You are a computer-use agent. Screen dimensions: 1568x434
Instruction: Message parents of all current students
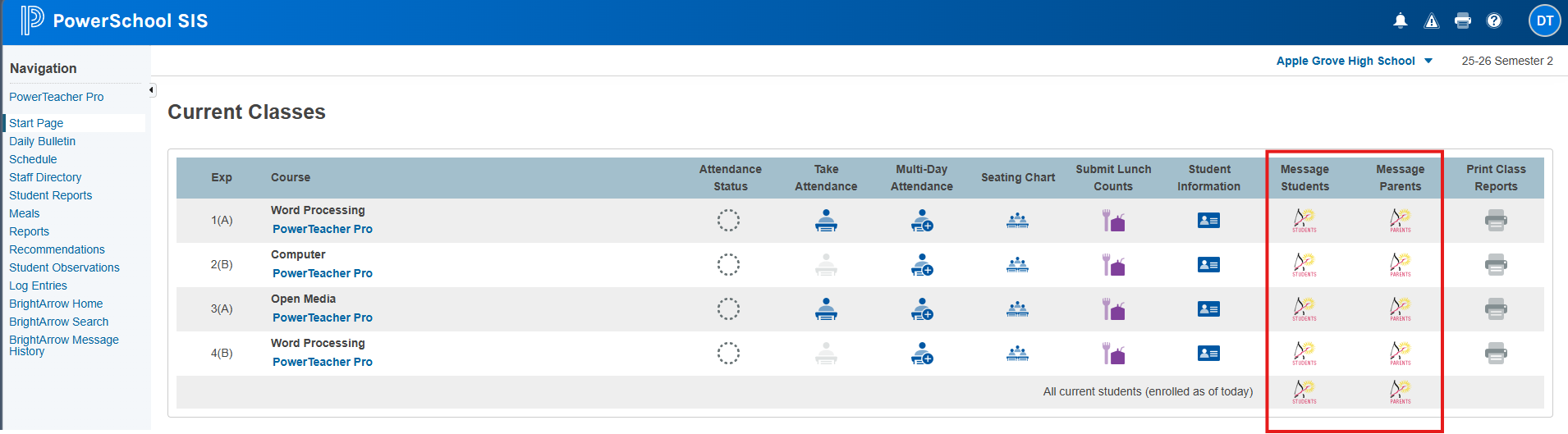[x=1401, y=392]
